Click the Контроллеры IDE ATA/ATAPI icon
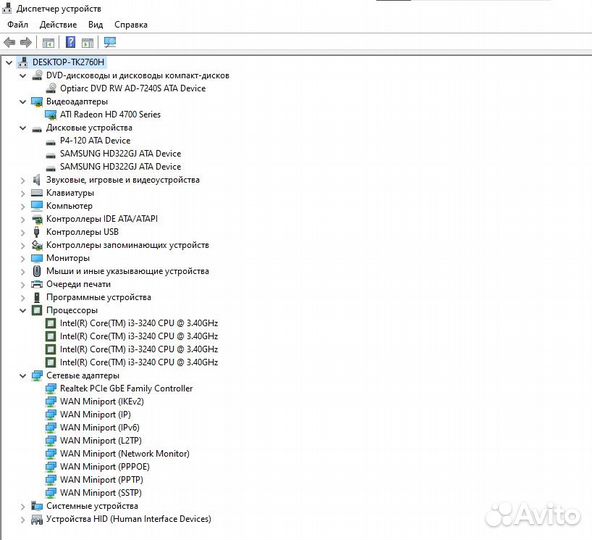 [x=37, y=219]
